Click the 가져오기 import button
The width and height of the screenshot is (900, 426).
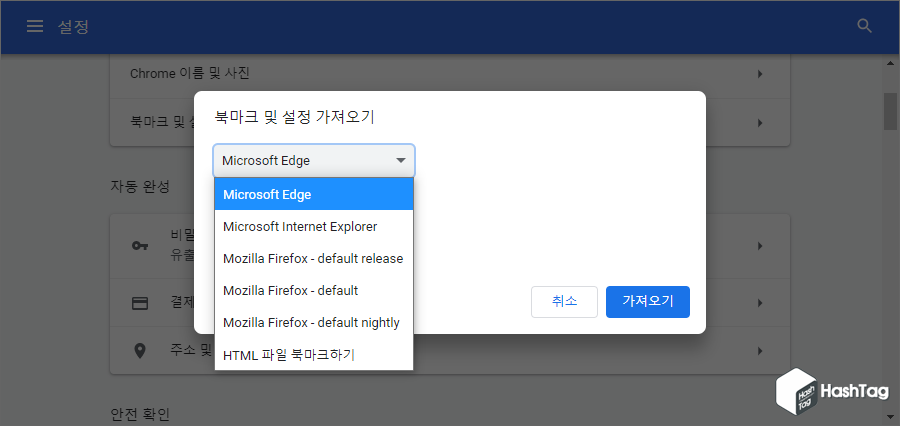point(647,301)
